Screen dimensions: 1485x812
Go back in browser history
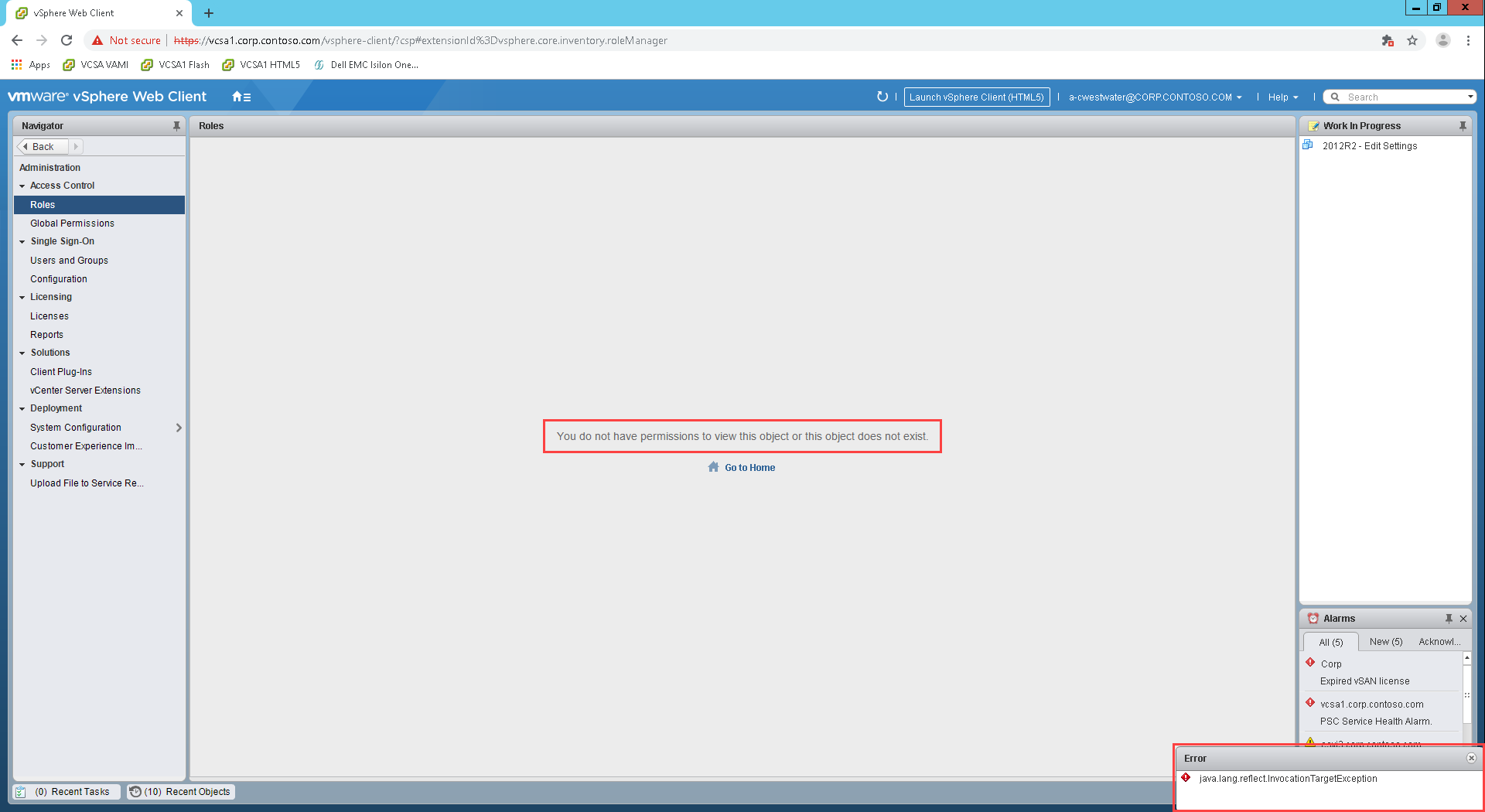pyautogui.click(x=17, y=40)
